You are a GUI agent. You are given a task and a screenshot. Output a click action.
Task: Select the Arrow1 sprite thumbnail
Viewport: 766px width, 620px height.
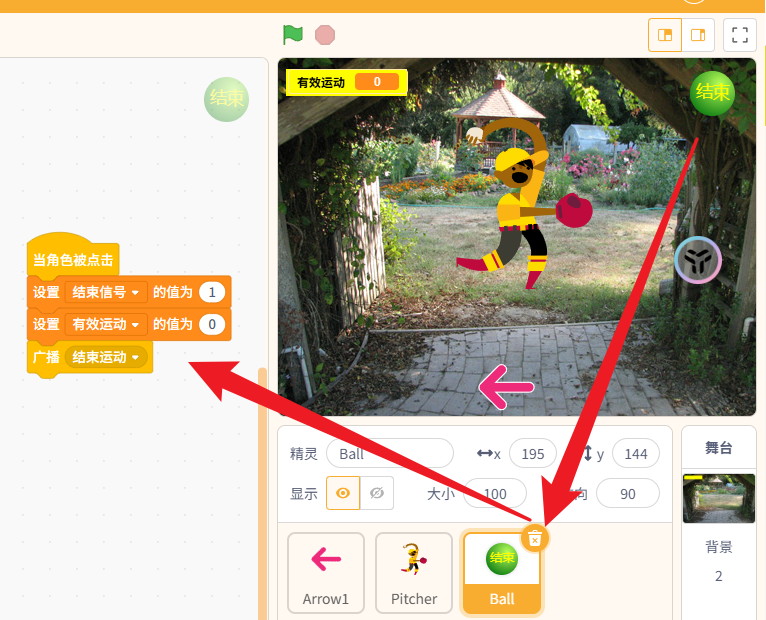click(326, 572)
